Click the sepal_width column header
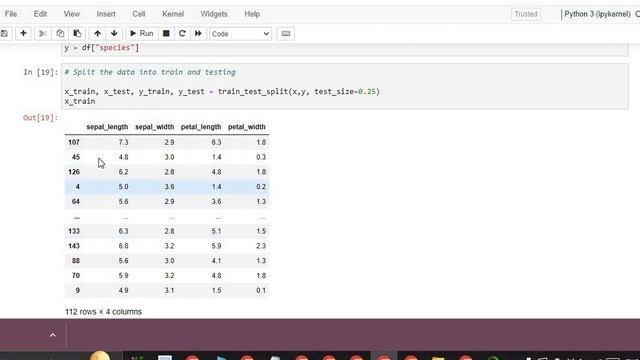 [154, 127]
